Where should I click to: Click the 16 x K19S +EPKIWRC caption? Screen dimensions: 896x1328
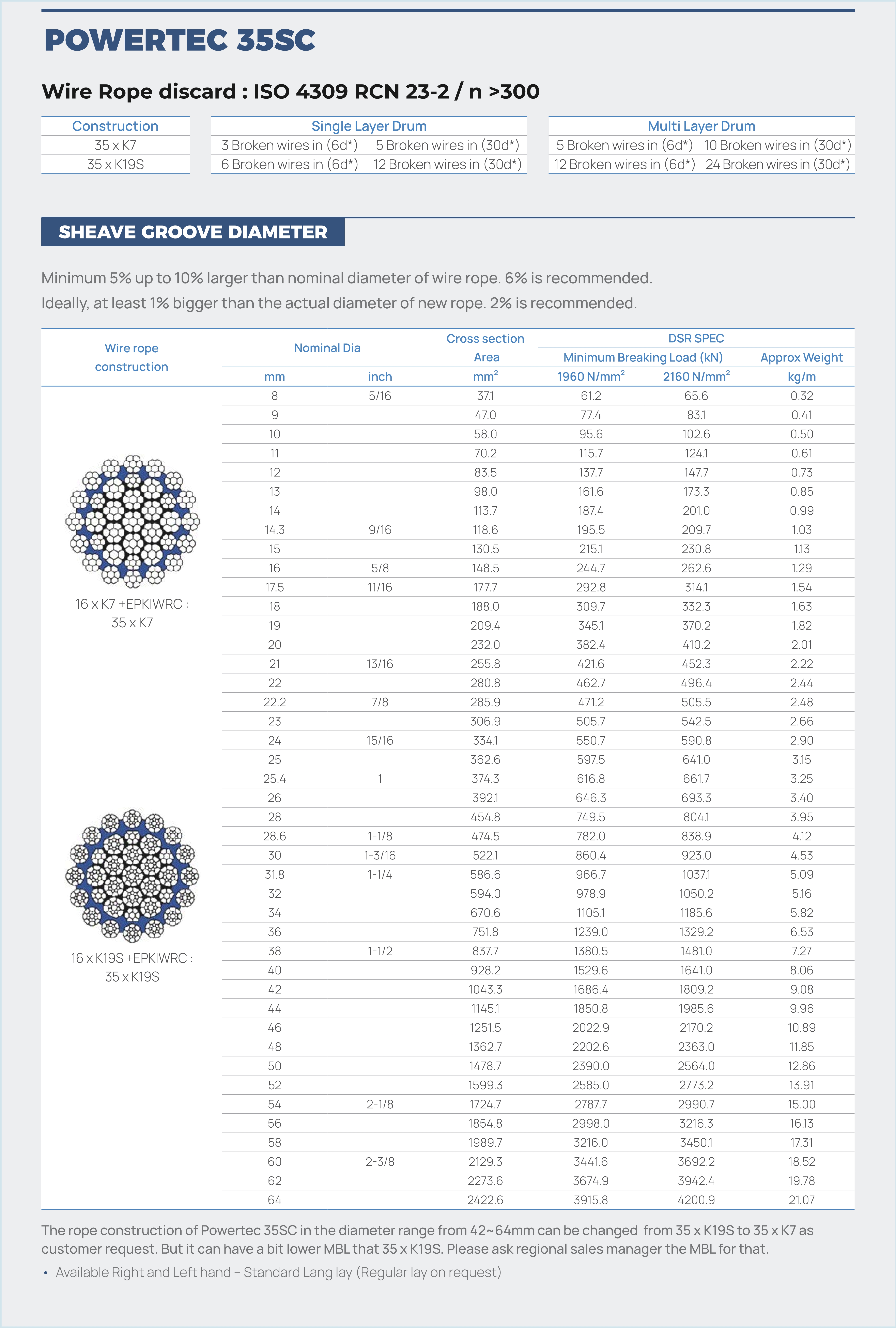(x=132, y=958)
